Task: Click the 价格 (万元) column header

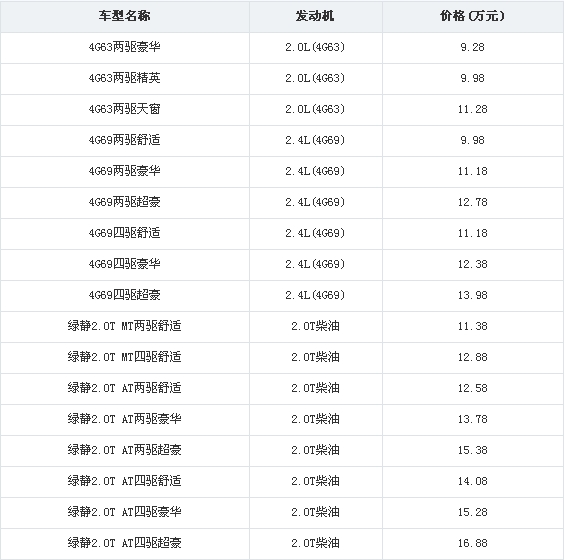Action: coord(472,16)
